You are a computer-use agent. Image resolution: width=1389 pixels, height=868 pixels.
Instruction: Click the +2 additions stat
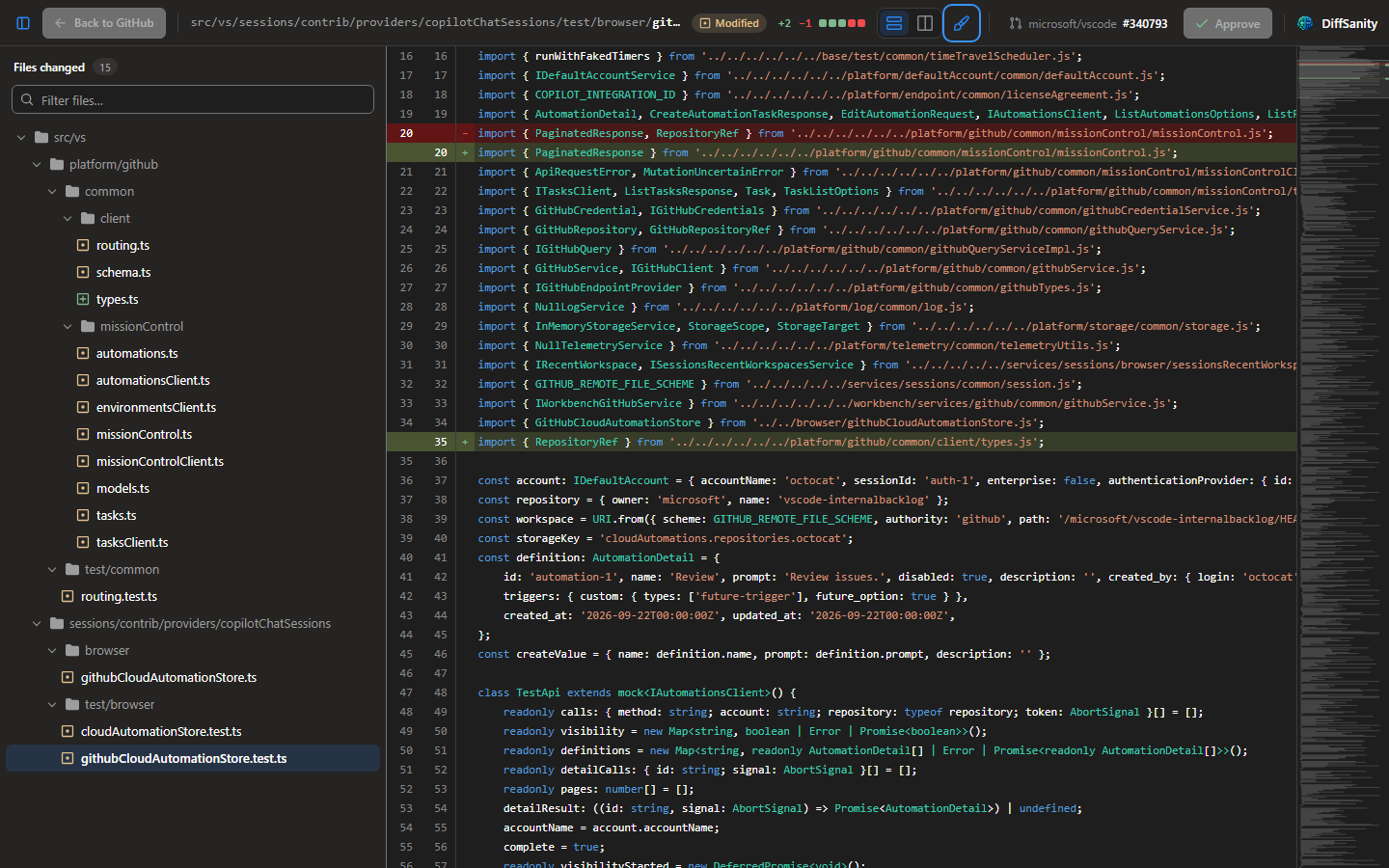pyautogui.click(x=784, y=23)
